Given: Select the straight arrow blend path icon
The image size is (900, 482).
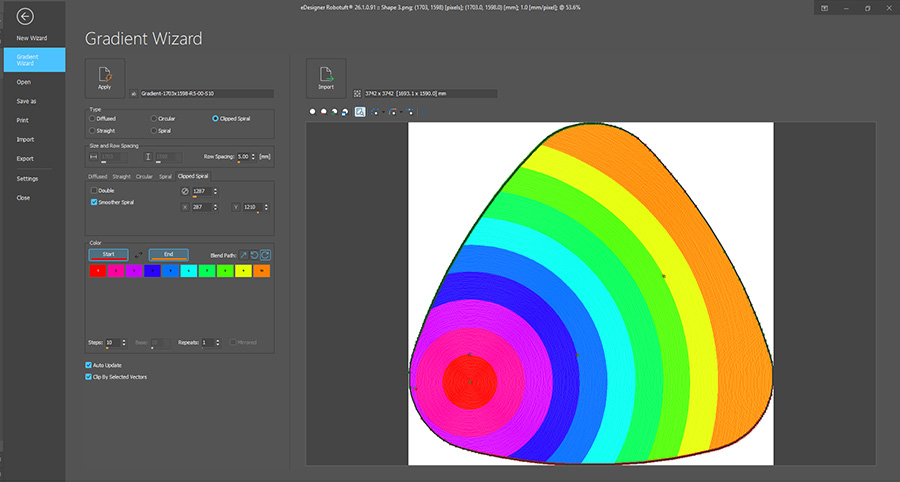Looking at the screenshot, I should coord(243,255).
